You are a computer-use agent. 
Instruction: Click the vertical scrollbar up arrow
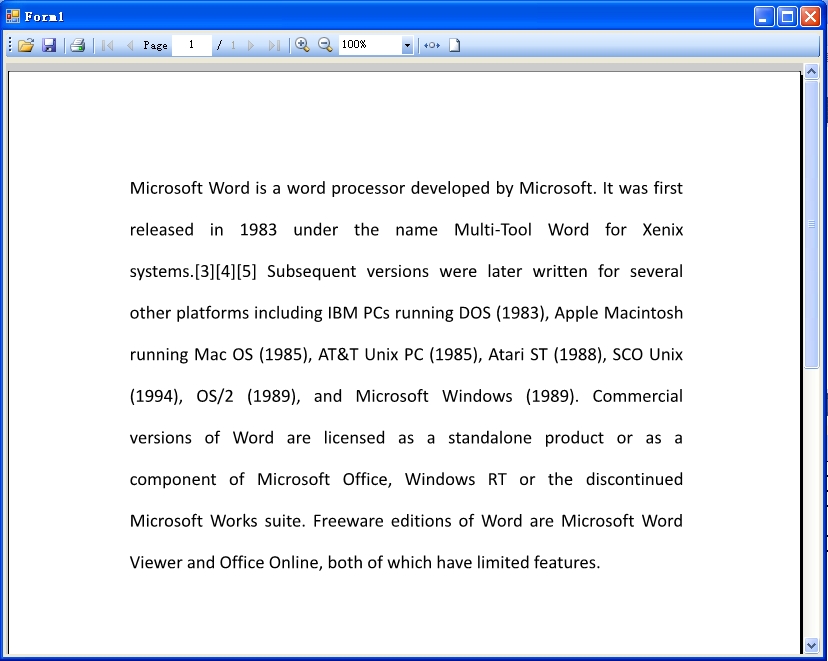coord(811,72)
